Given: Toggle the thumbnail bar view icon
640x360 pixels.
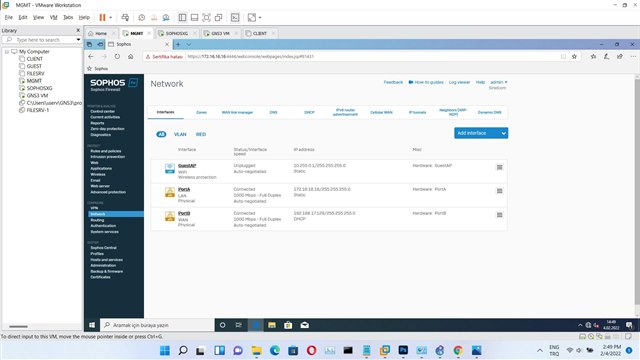Looking at the screenshot, I should (194, 18).
